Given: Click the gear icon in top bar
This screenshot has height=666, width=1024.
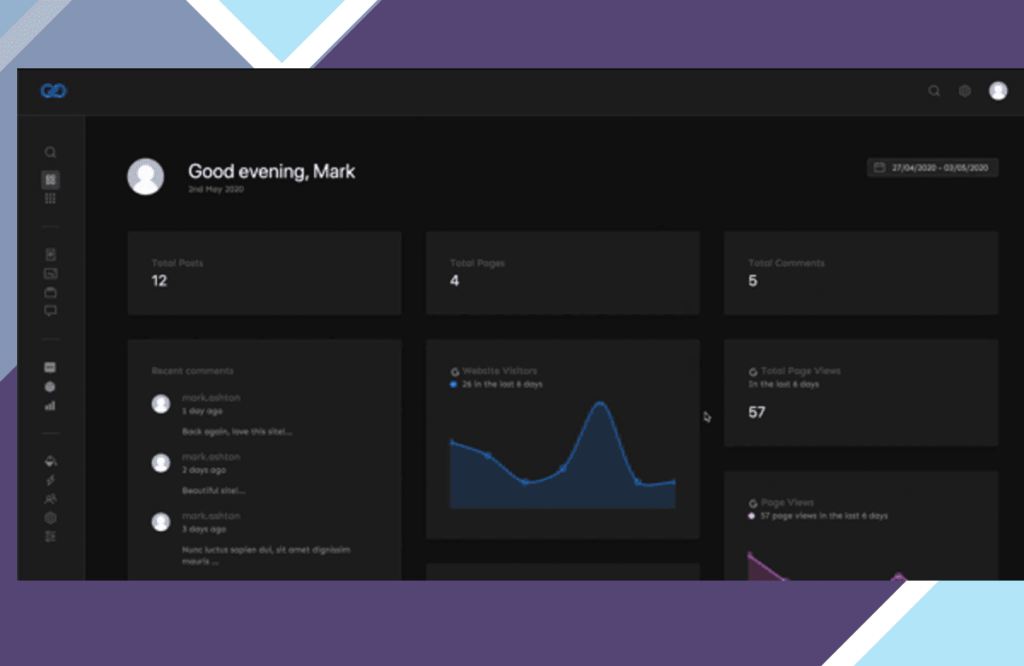Looking at the screenshot, I should pyautogui.click(x=965, y=91).
